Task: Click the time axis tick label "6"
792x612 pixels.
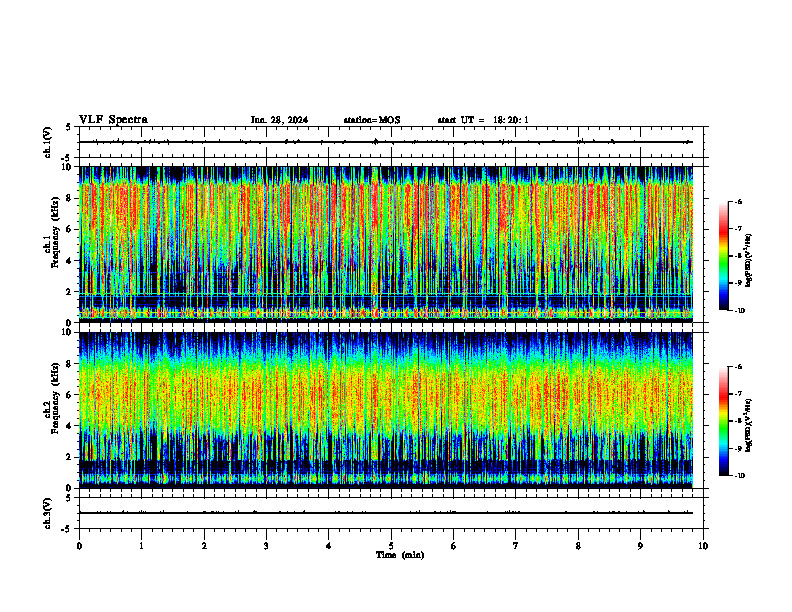Action: pos(454,546)
